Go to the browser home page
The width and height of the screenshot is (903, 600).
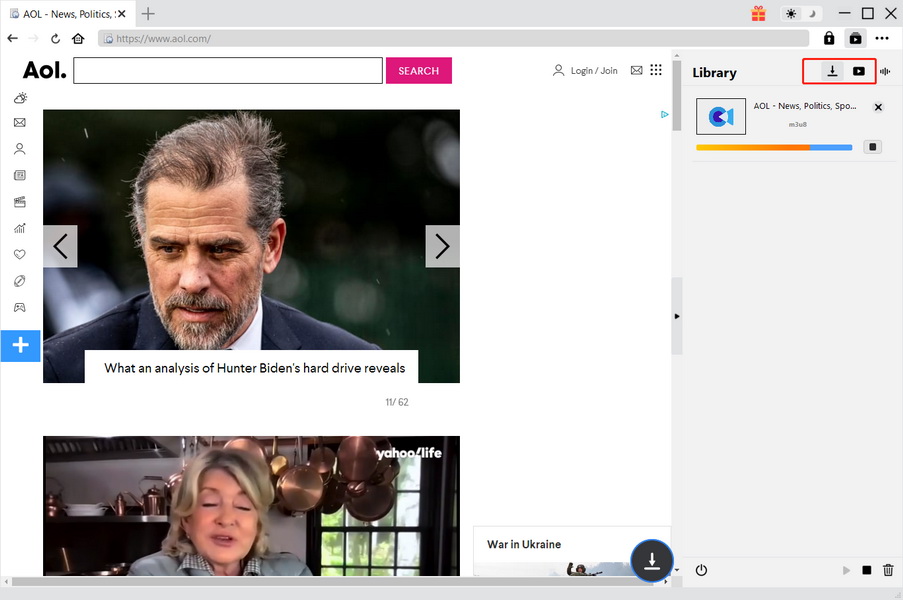78,39
